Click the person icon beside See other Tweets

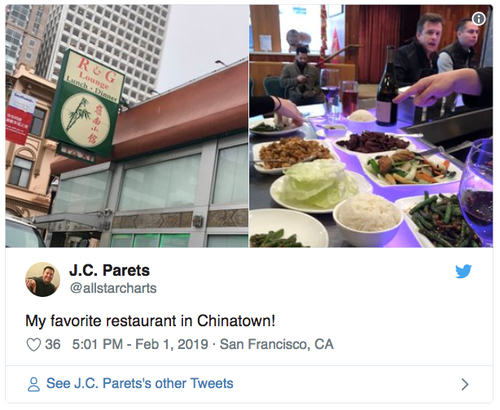(34, 384)
